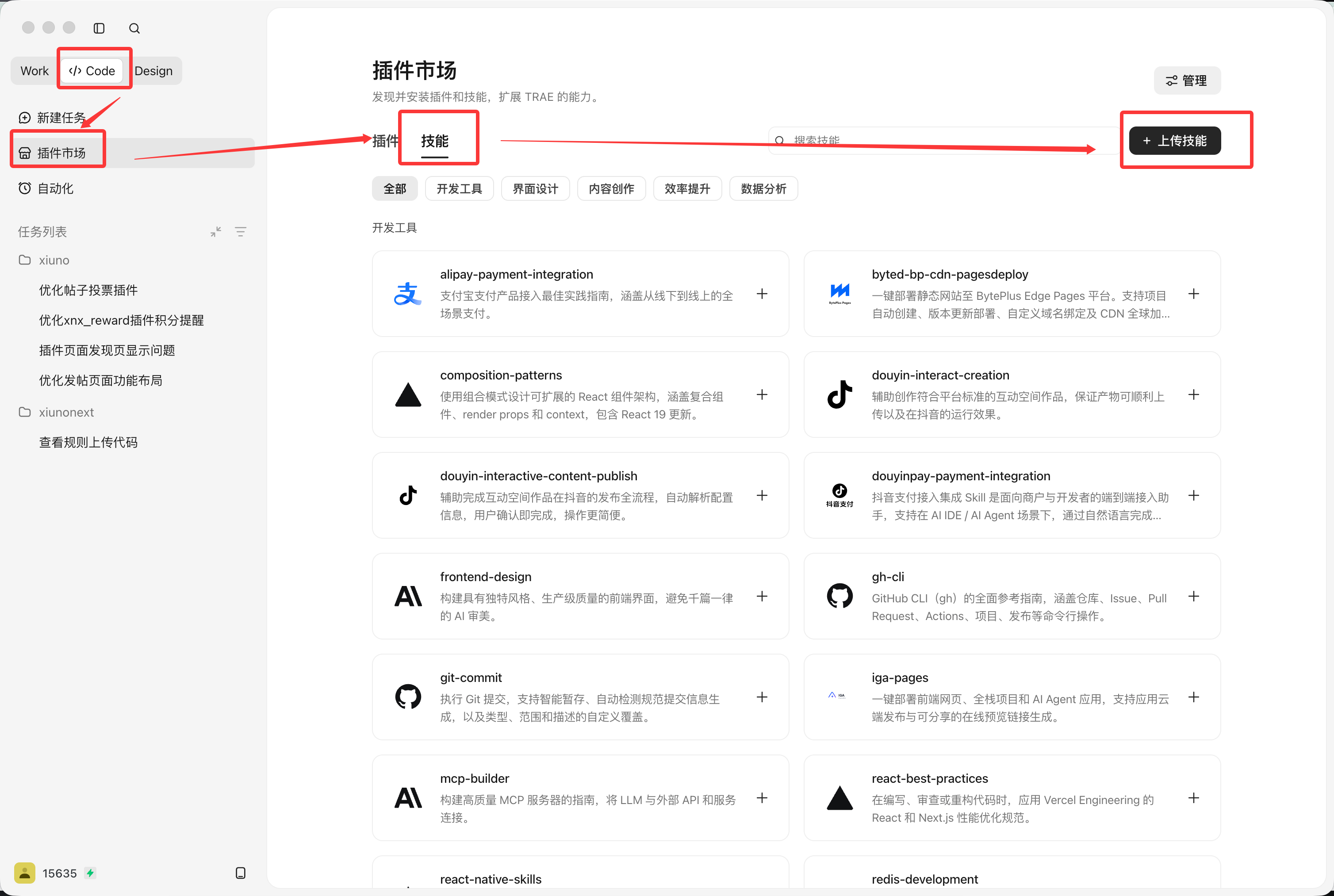Select the 内容创作 category filter
The width and height of the screenshot is (1334, 896).
pos(612,188)
